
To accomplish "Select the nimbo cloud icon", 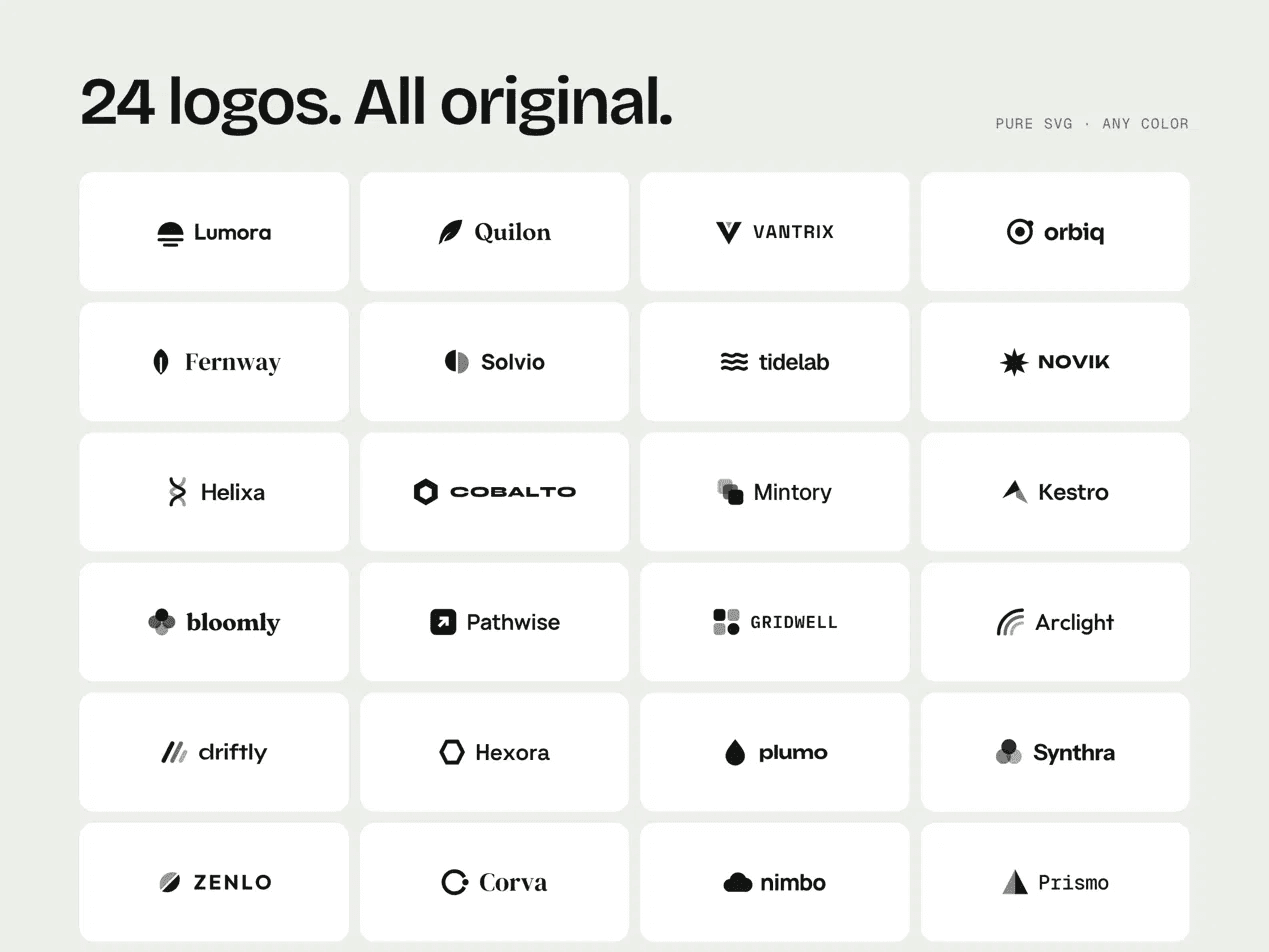I will tap(738, 882).
